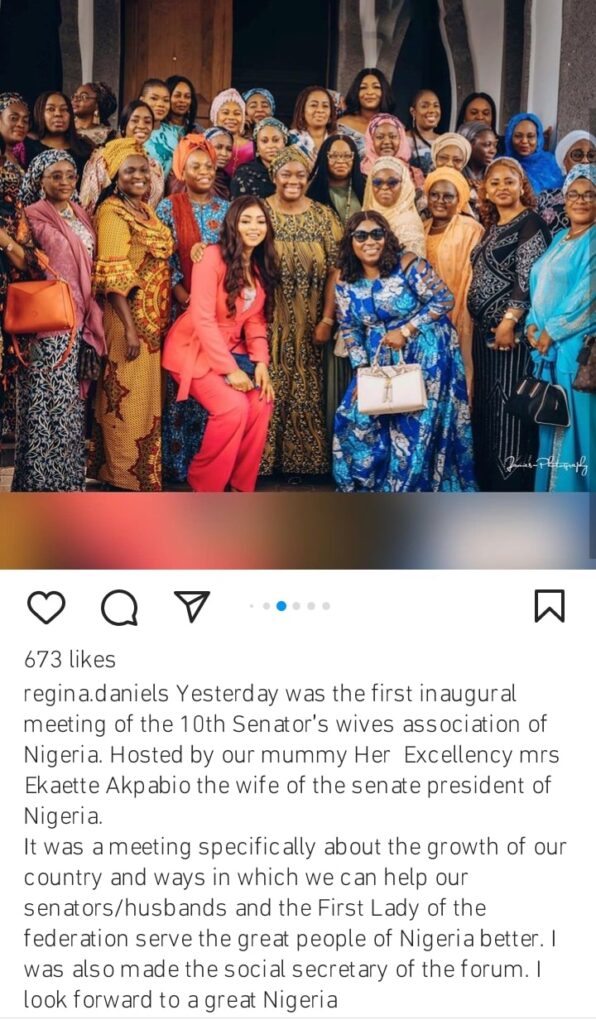Save the post with the bookmark icon
The image size is (596, 1020).
pyautogui.click(x=550, y=606)
